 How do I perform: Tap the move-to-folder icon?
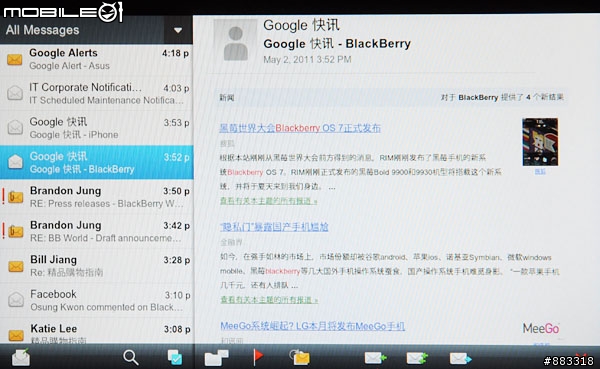(x=216, y=358)
